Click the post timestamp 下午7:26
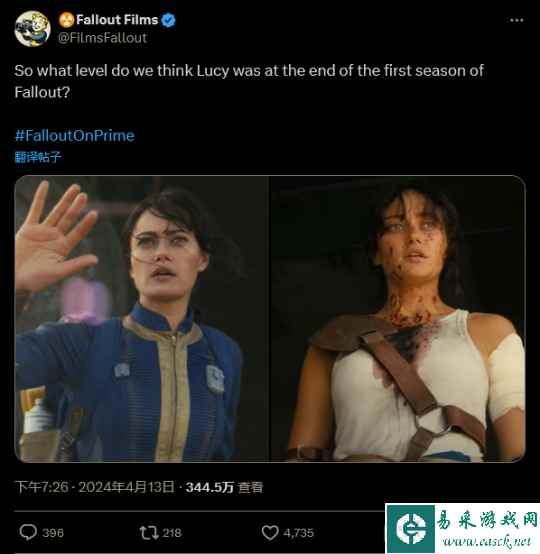This screenshot has width=540, height=554. tap(41, 487)
